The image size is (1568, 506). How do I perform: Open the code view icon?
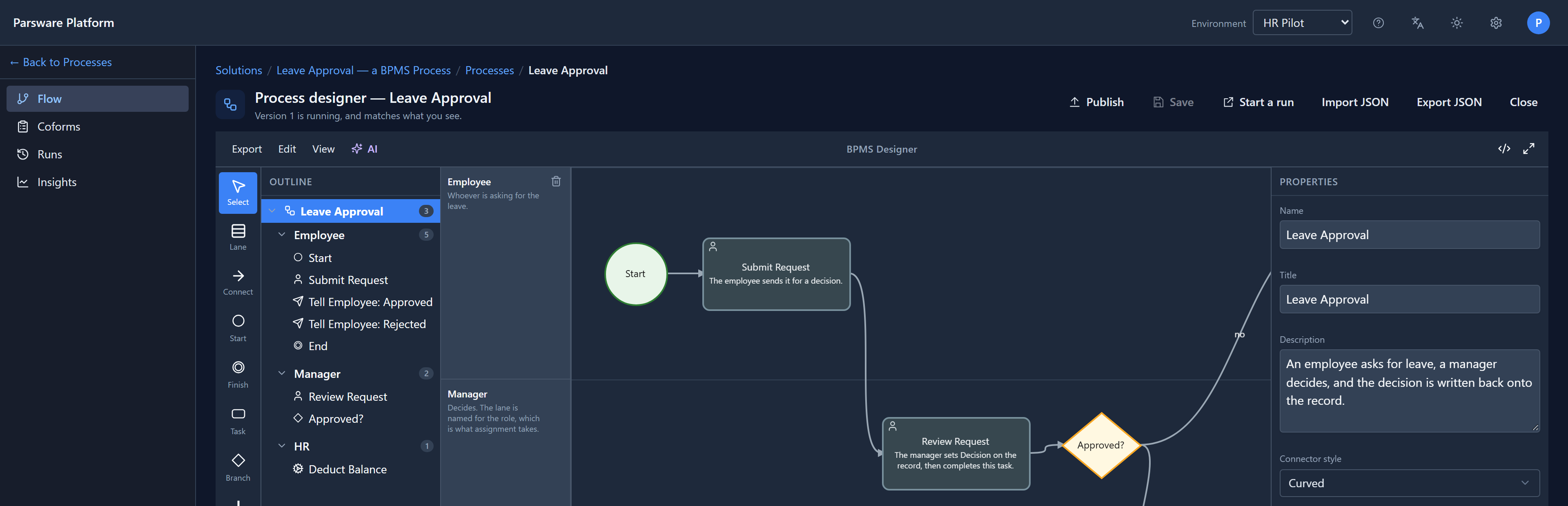tap(1503, 149)
